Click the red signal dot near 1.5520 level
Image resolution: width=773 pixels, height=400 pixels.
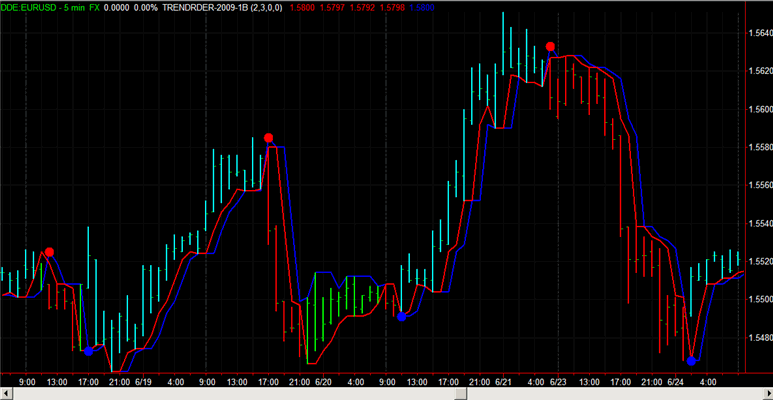[49, 253]
